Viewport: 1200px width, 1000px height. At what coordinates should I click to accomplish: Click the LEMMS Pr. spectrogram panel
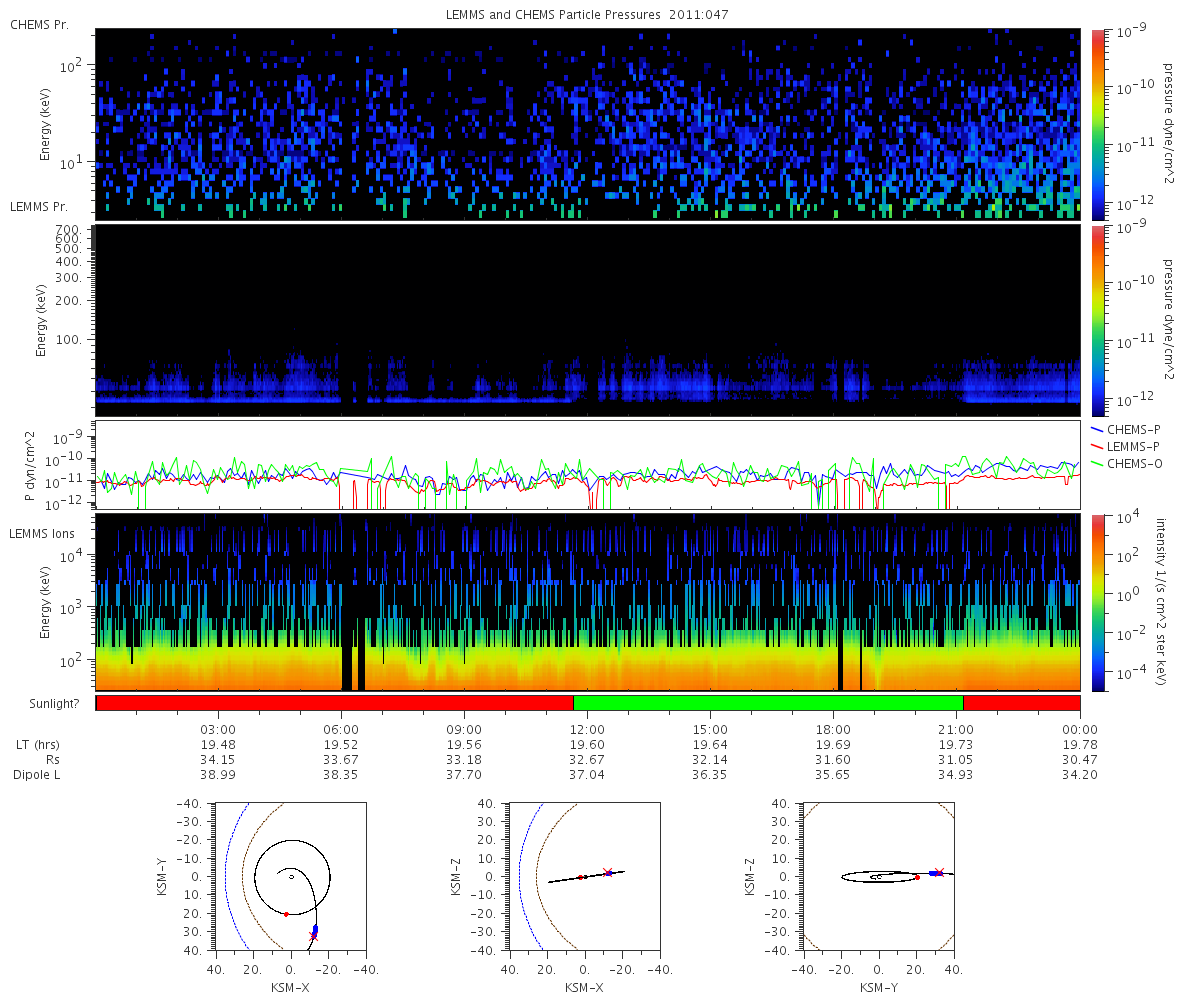click(x=588, y=321)
